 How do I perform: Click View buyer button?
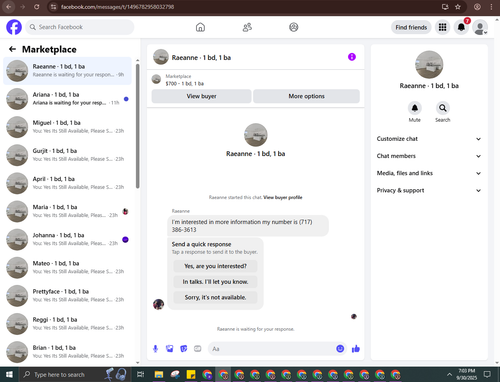pos(201,96)
